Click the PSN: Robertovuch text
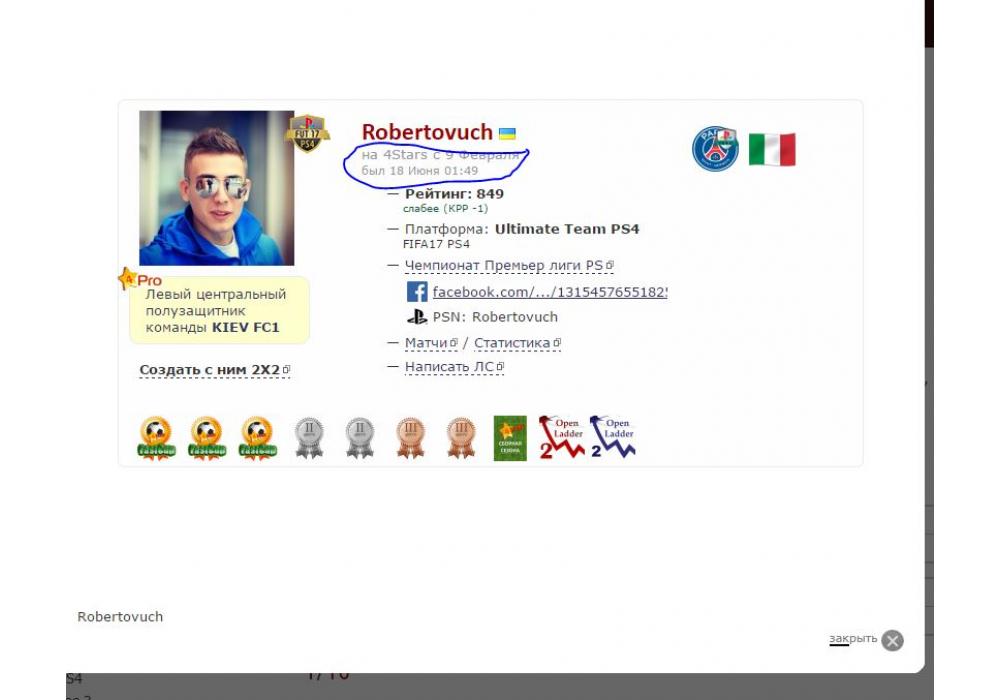The image size is (1000, 700). 495,317
